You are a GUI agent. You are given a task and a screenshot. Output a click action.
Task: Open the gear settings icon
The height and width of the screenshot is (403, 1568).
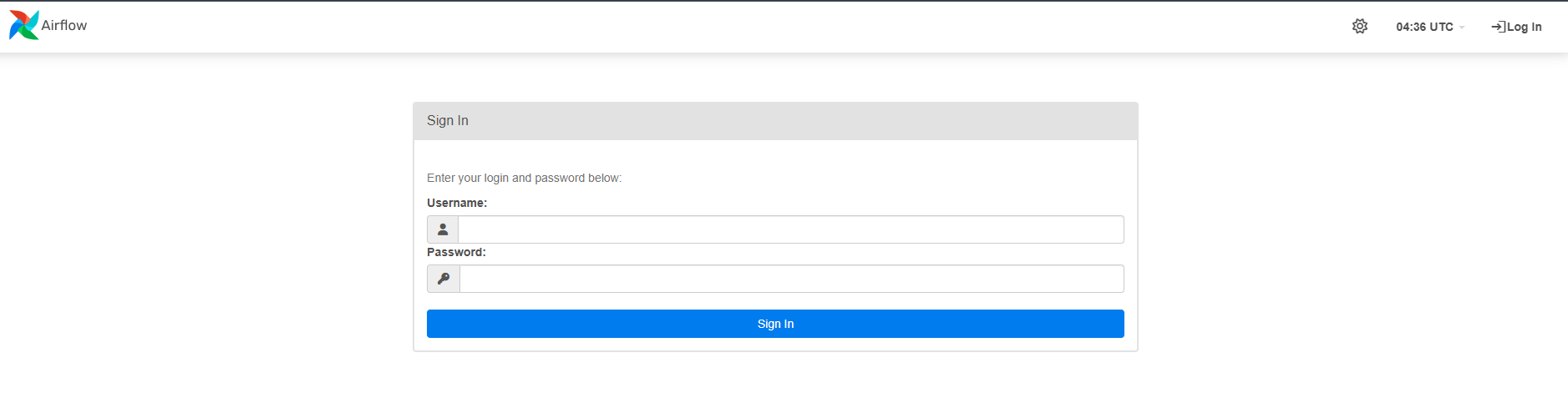pyautogui.click(x=1360, y=27)
